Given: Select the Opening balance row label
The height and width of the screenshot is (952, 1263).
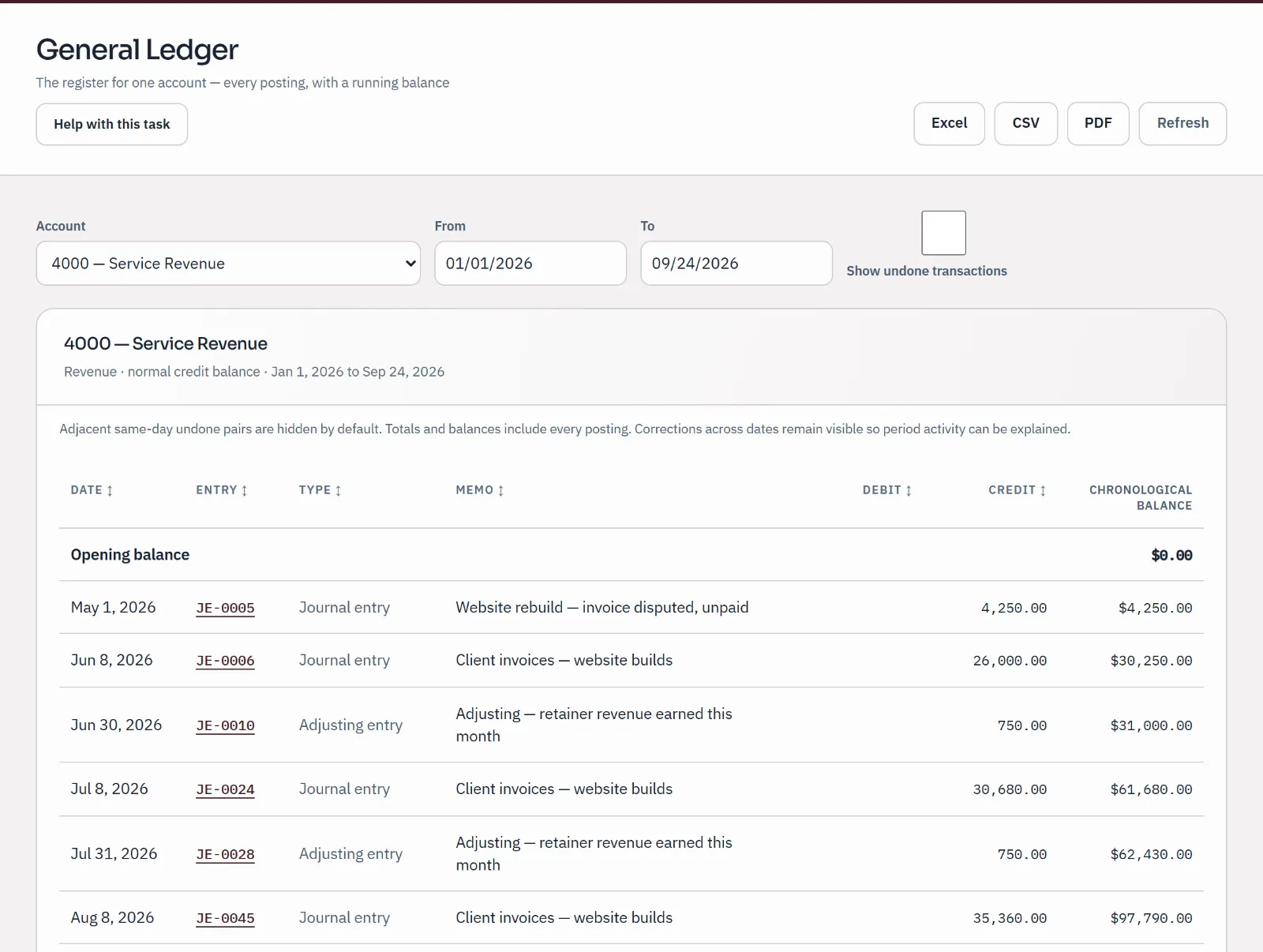Looking at the screenshot, I should [x=130, y=555].
